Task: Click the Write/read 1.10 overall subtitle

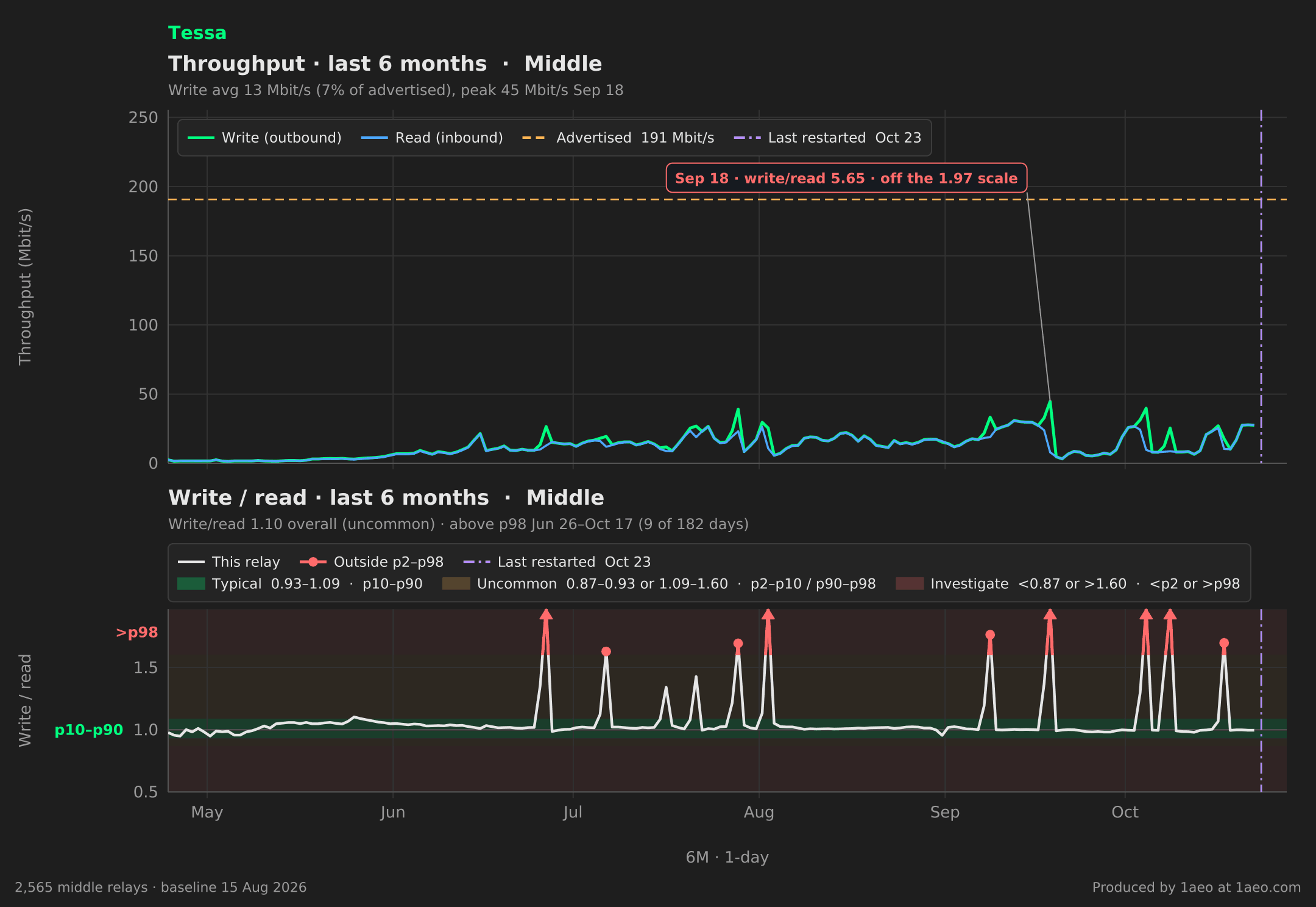Action: tap(458, 524)
